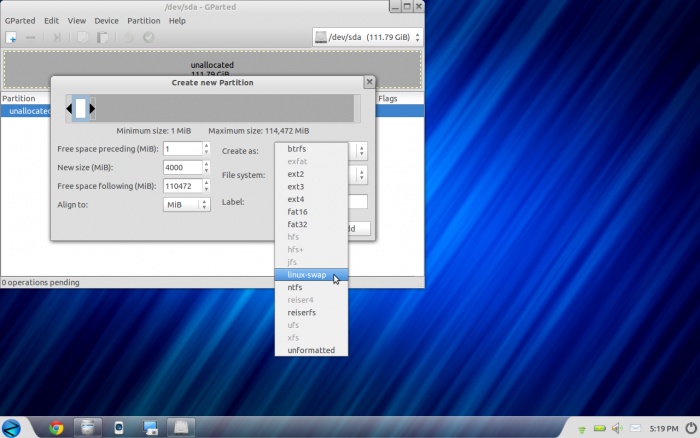Expand the Create as dropdown arrow
The height and width of the screenshot is (438, 700).
tap(361, 150)
